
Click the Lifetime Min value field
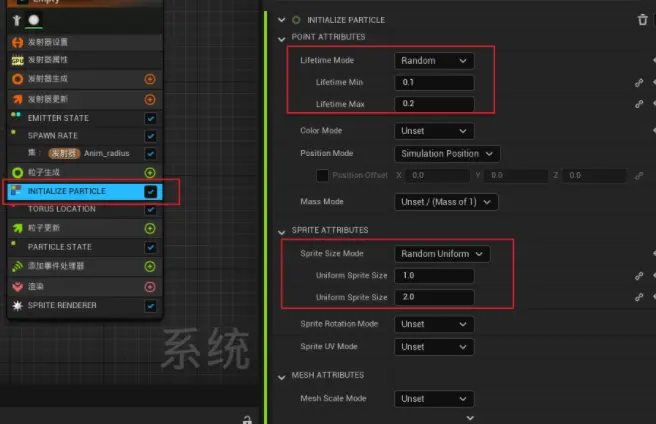pos(434,82)
